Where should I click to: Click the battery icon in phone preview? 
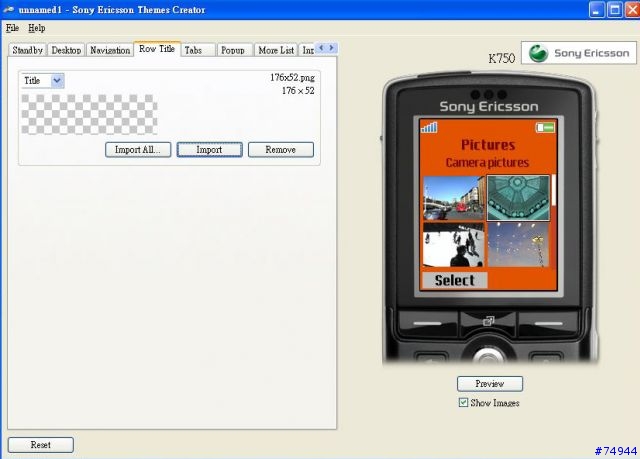point(545,128)
